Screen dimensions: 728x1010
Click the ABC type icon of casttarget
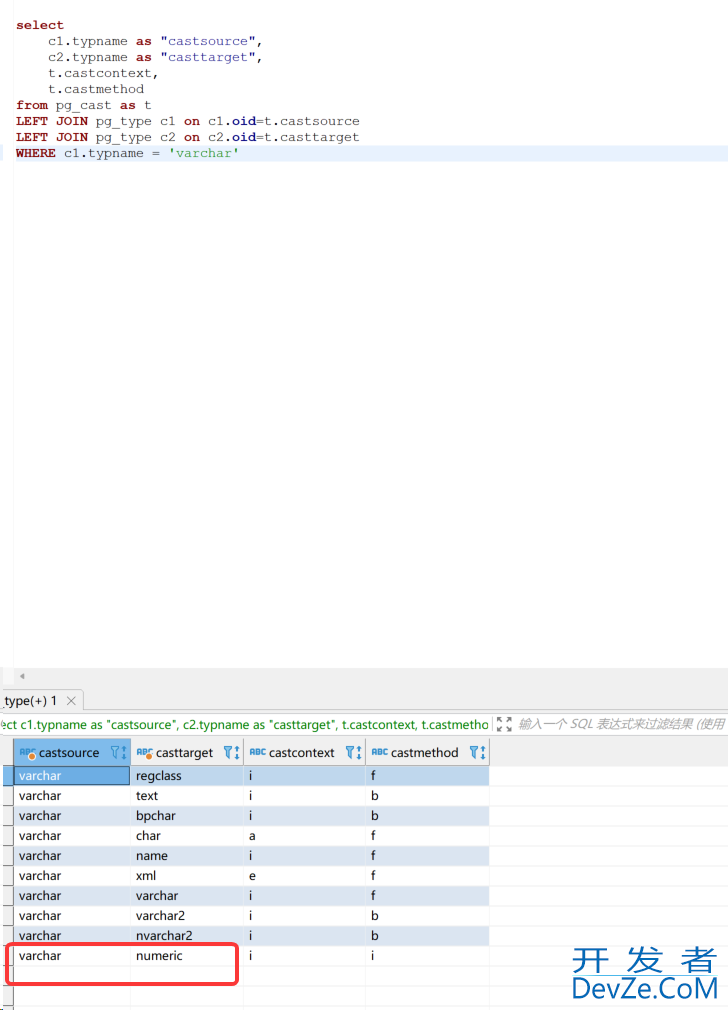144,753
